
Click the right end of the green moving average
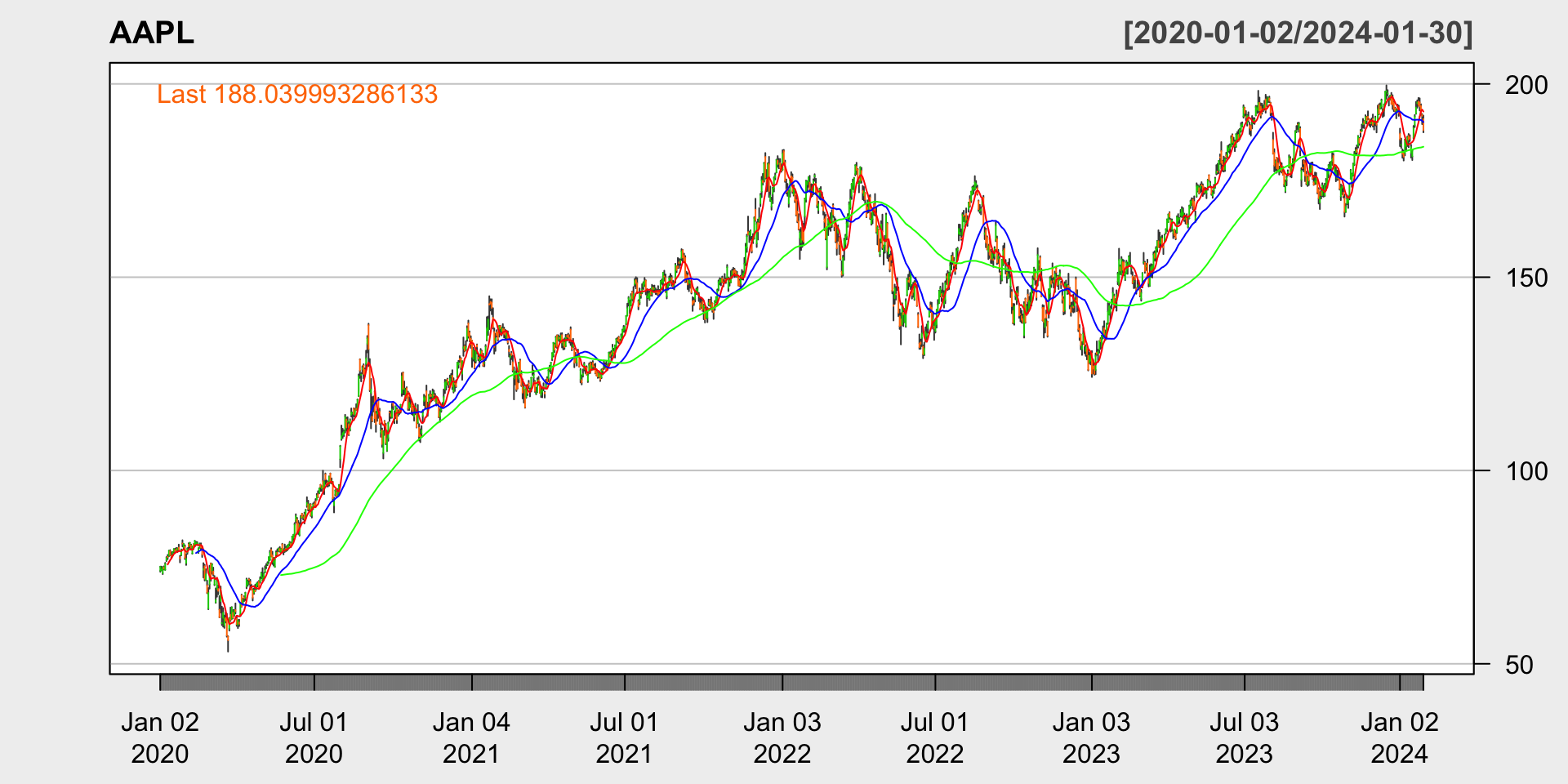[x=1423, y=147]
